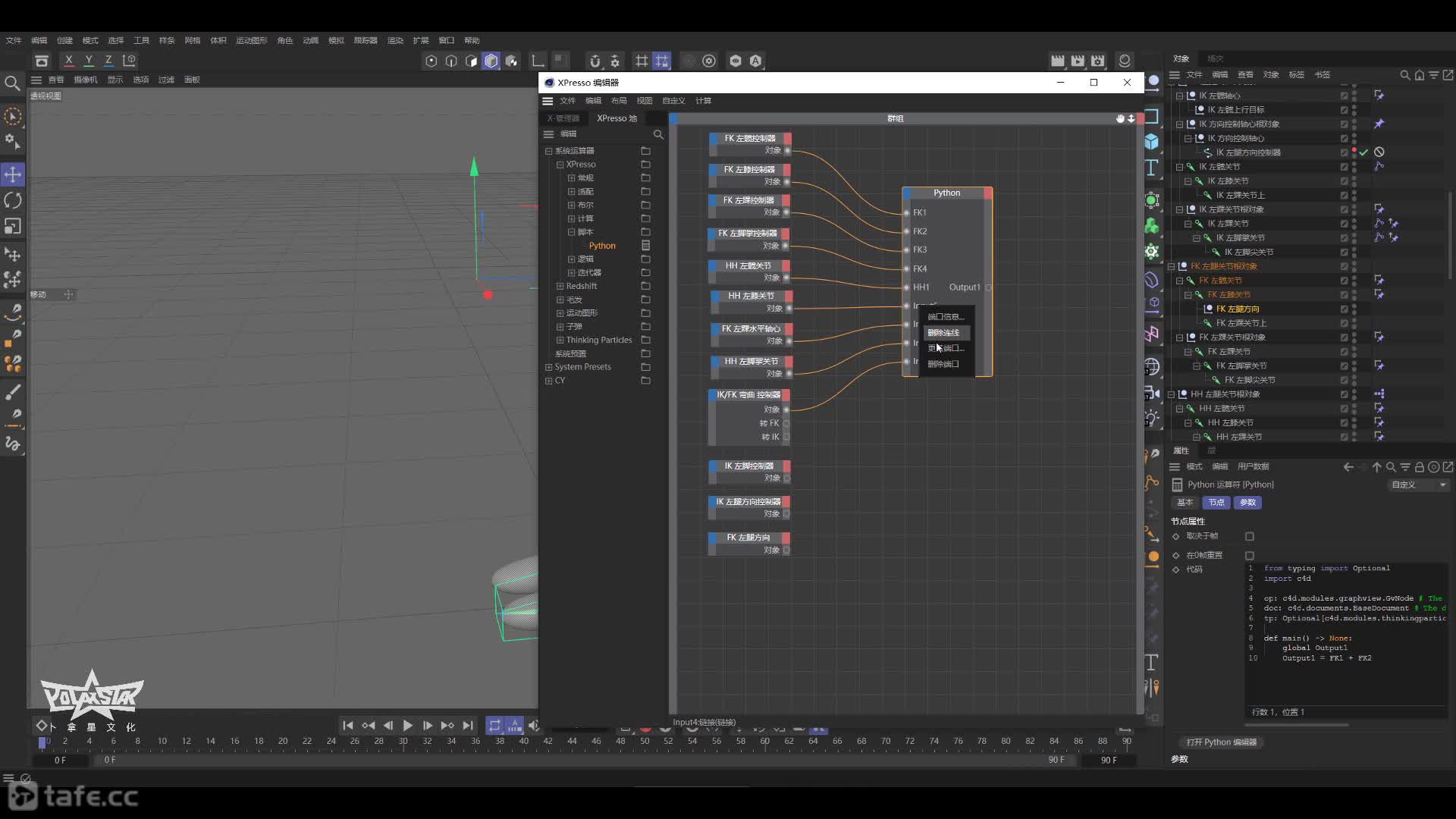Open Object Manager in new window icon
Screen dimensions: 1456x819
coord(1448,75)
